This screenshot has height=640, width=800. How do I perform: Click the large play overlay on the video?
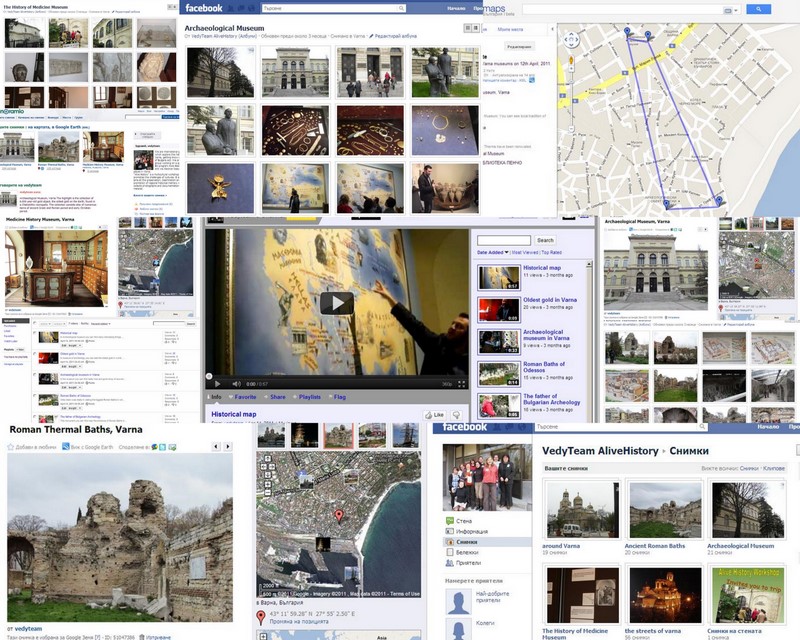pyautogui.click(x=337, y=303)
